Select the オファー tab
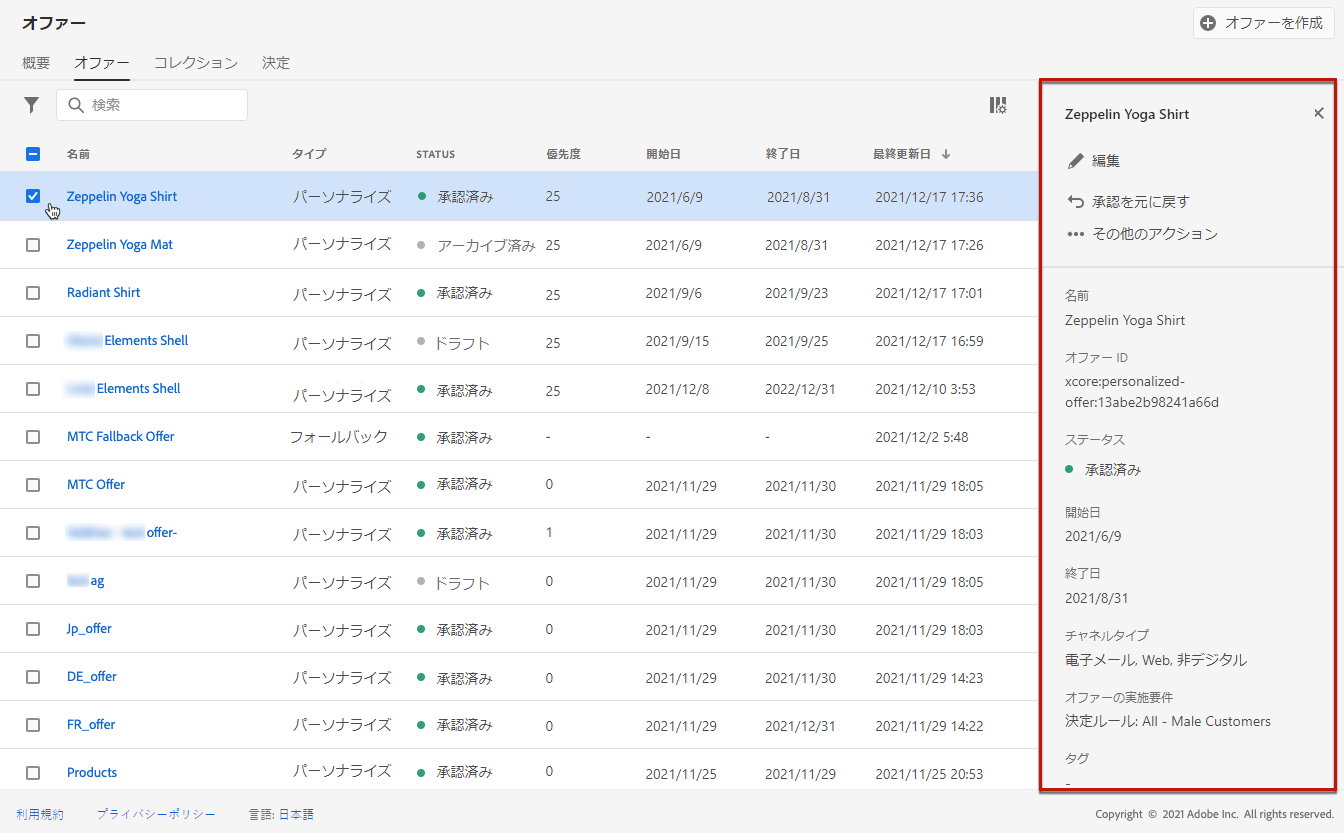 coord(102,63)
